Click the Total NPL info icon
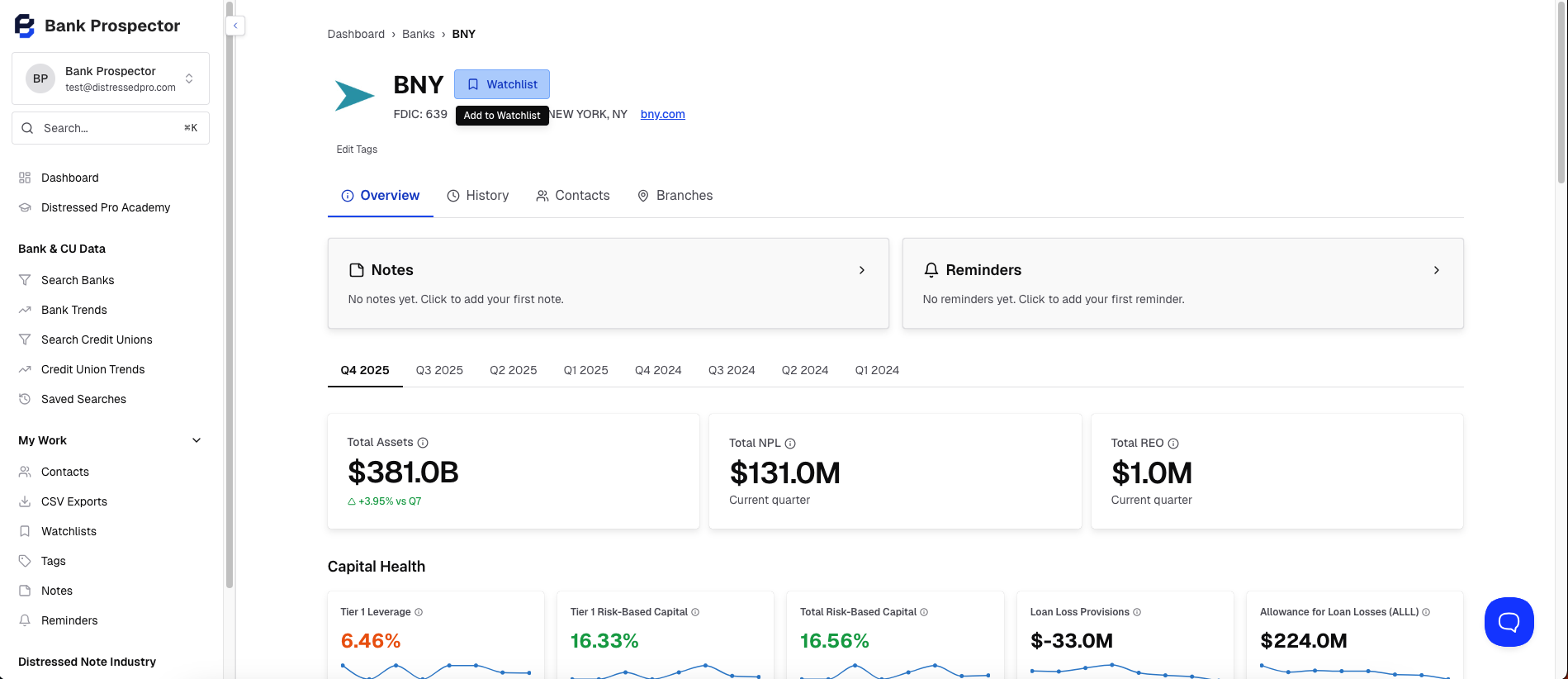Image resolution: width=1568 pixels, height=679 pixels. (790, 444)
